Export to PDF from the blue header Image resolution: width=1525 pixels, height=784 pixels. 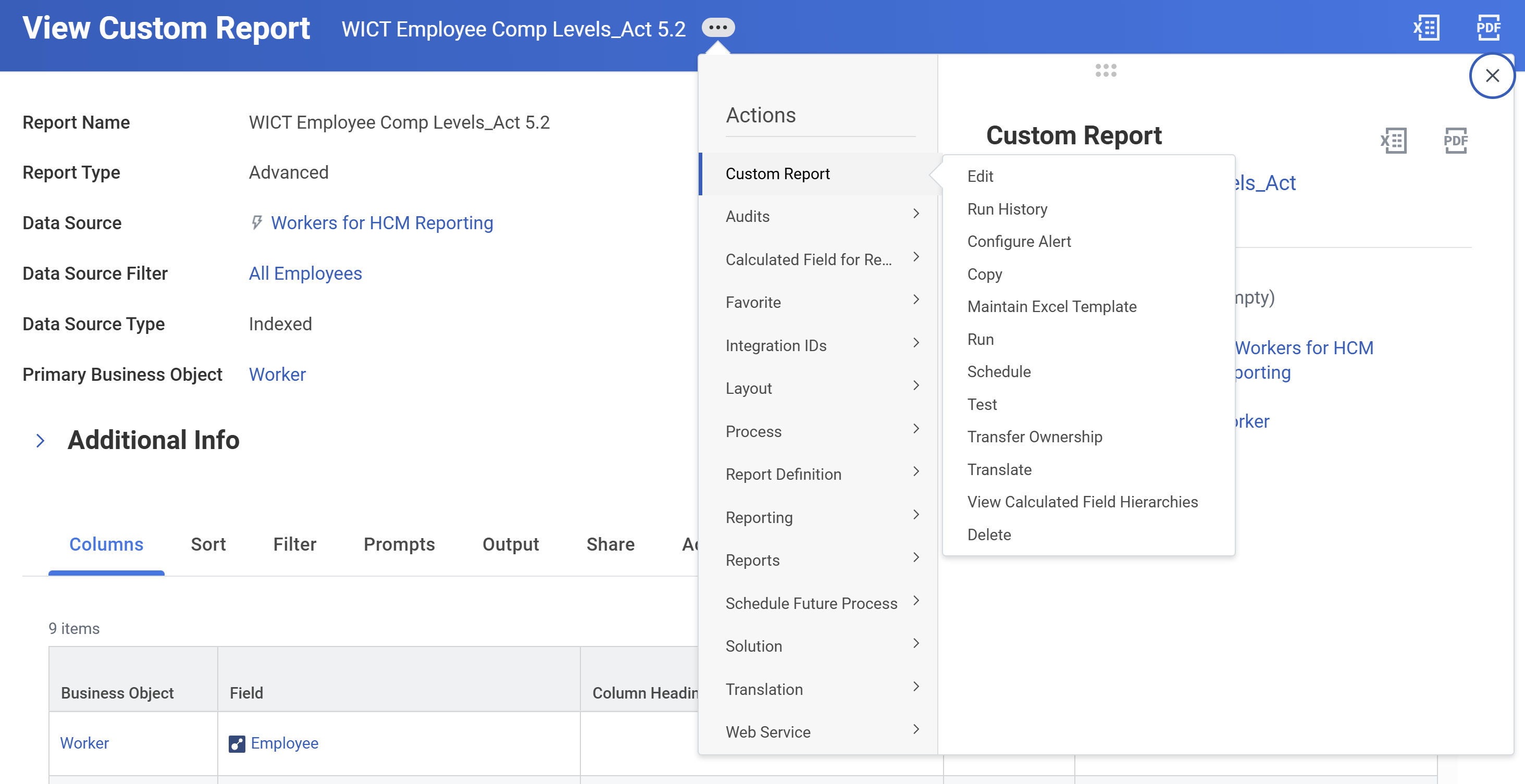(x=1489, y=28)
